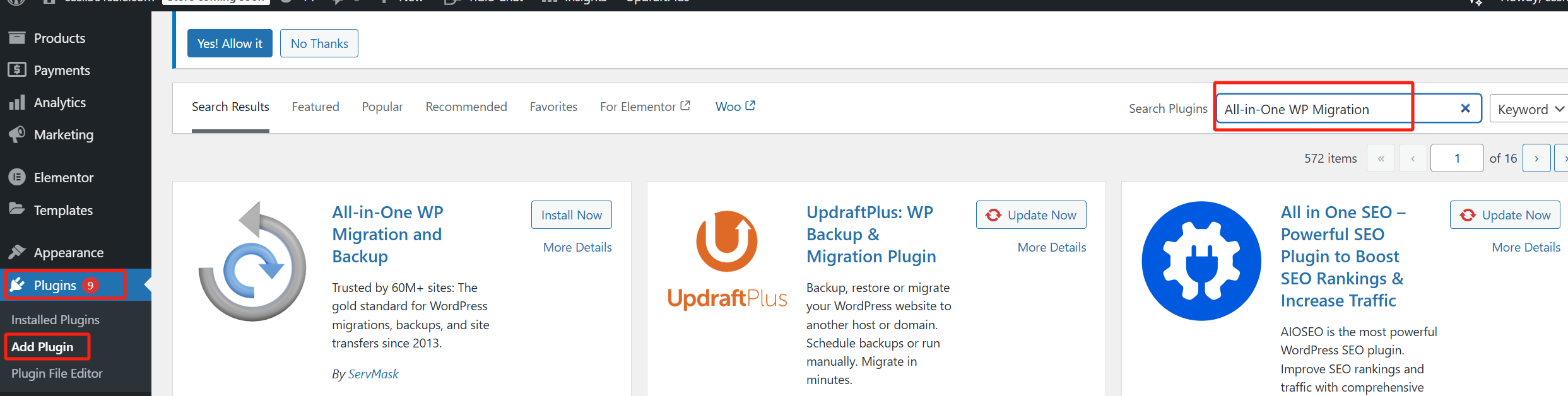Click the UpdraftPlus plugin logo

(727, 261)
